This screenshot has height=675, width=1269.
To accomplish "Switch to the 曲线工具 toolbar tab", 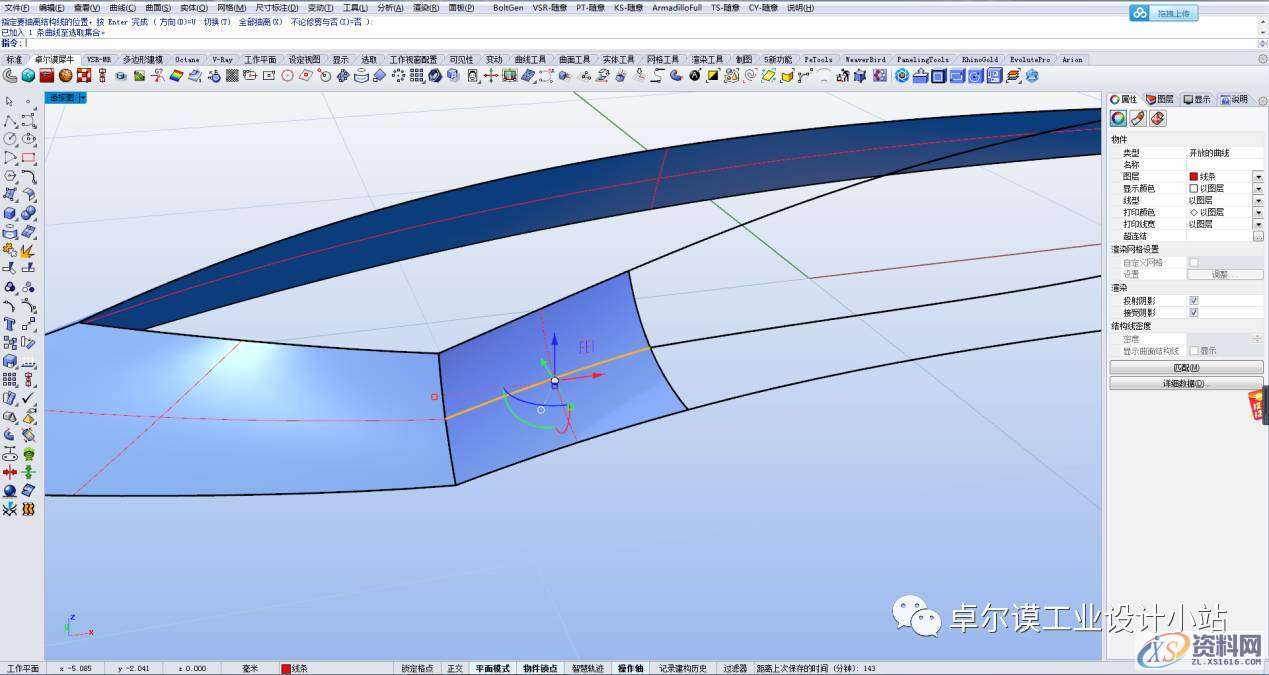I will (530, 60).
